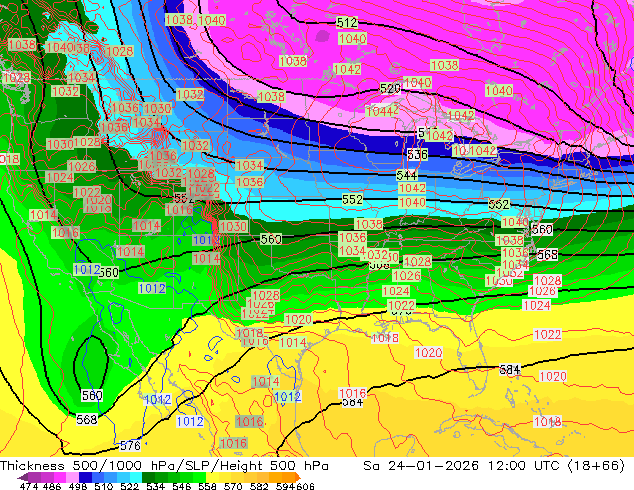Click the right orange arrow end of color scale
This screenshot has width=634, height=490.
click(298, 477)
